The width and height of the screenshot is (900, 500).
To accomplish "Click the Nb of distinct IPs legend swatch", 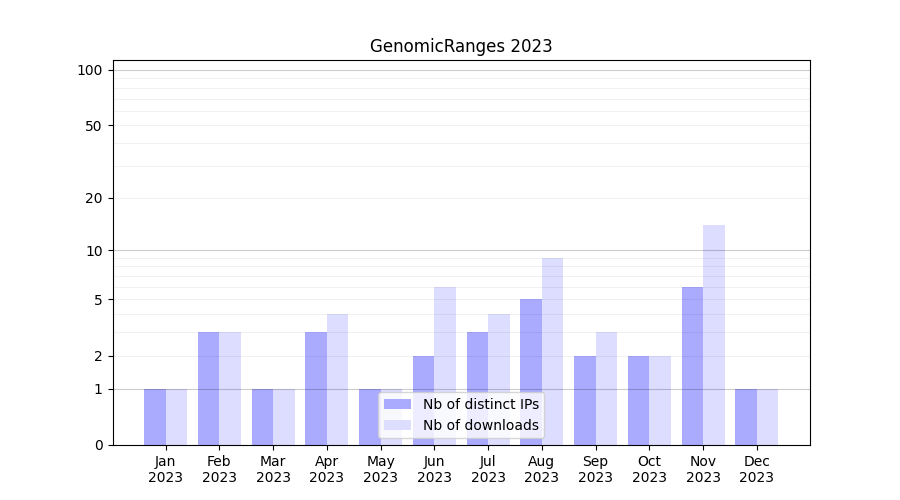I will pos(397,404).
